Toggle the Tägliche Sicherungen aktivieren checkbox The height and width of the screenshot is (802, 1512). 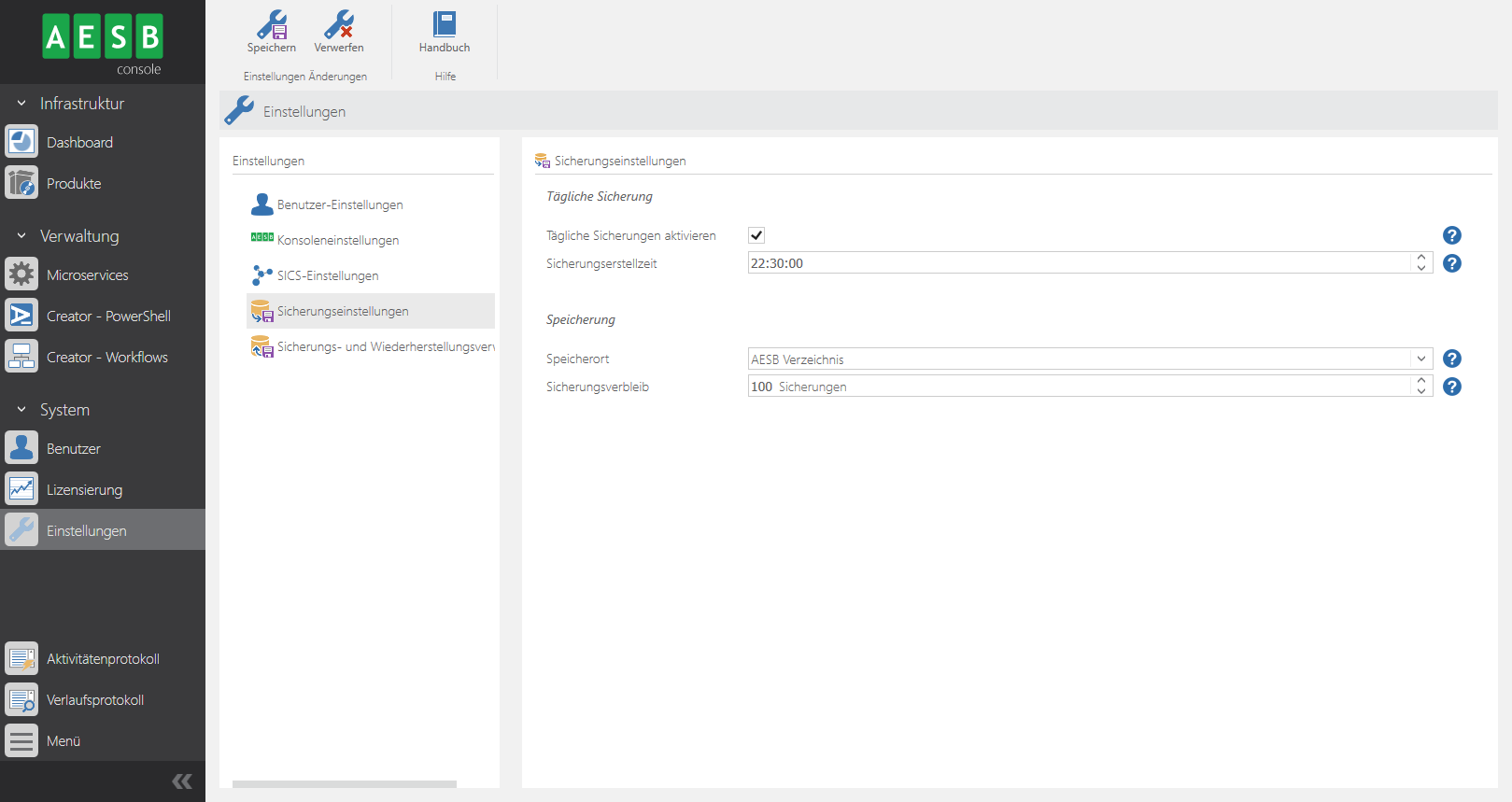[756, 236]
